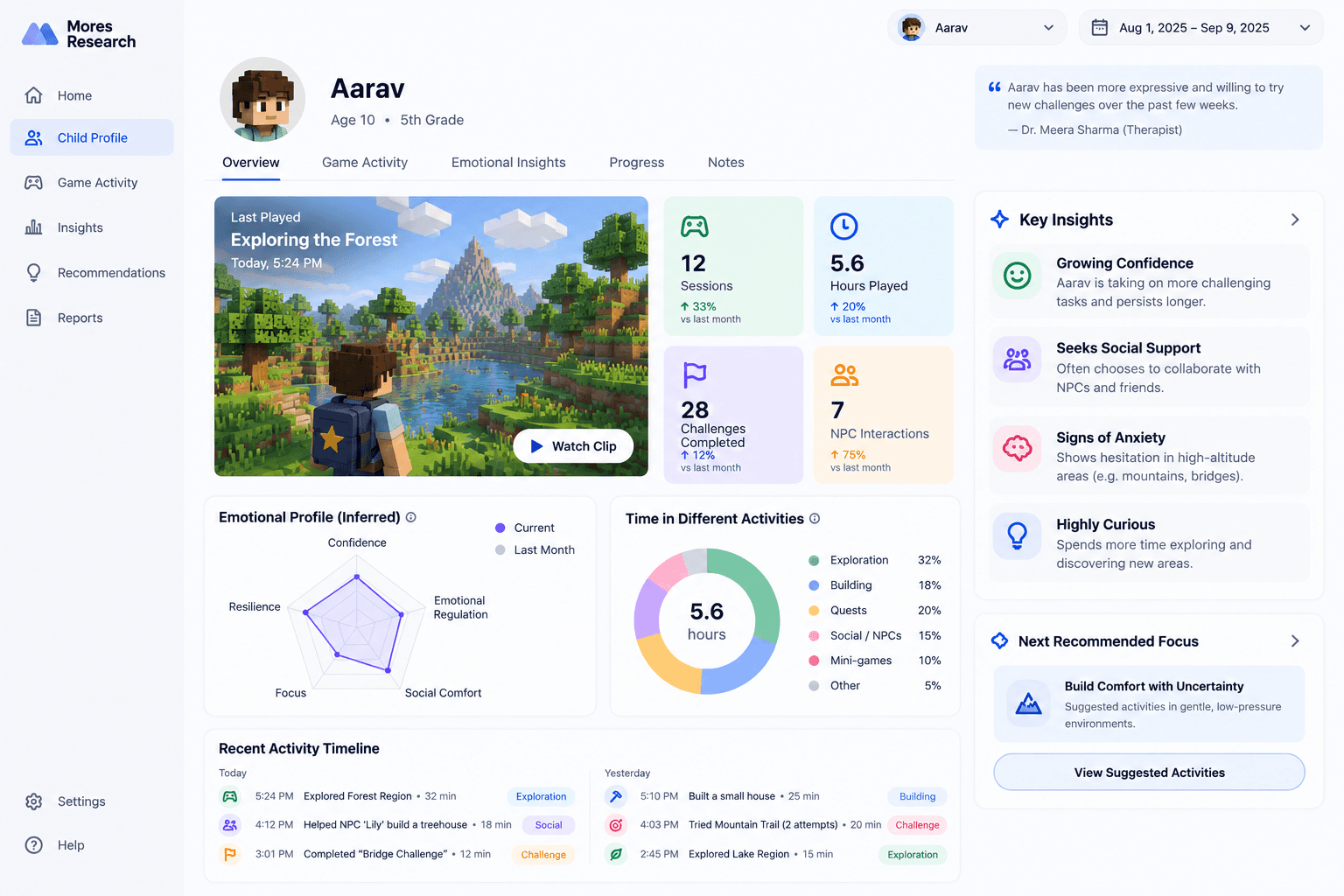This screenshot has width=1344, height=896.
Task: Switch to the Game Activity tab
Action: coord(365,163)
